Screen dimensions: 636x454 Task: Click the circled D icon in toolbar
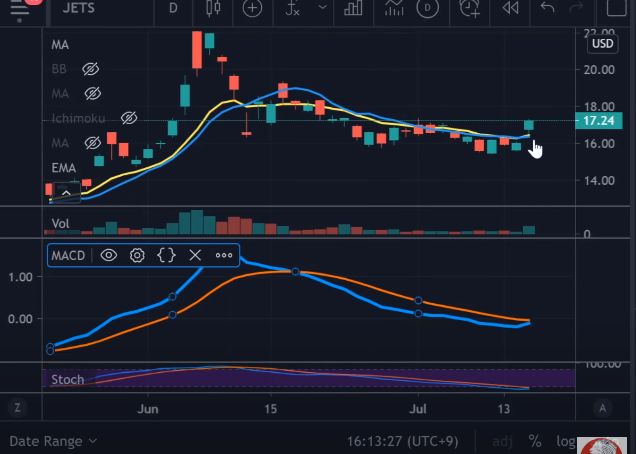click(x=428, y=8)
